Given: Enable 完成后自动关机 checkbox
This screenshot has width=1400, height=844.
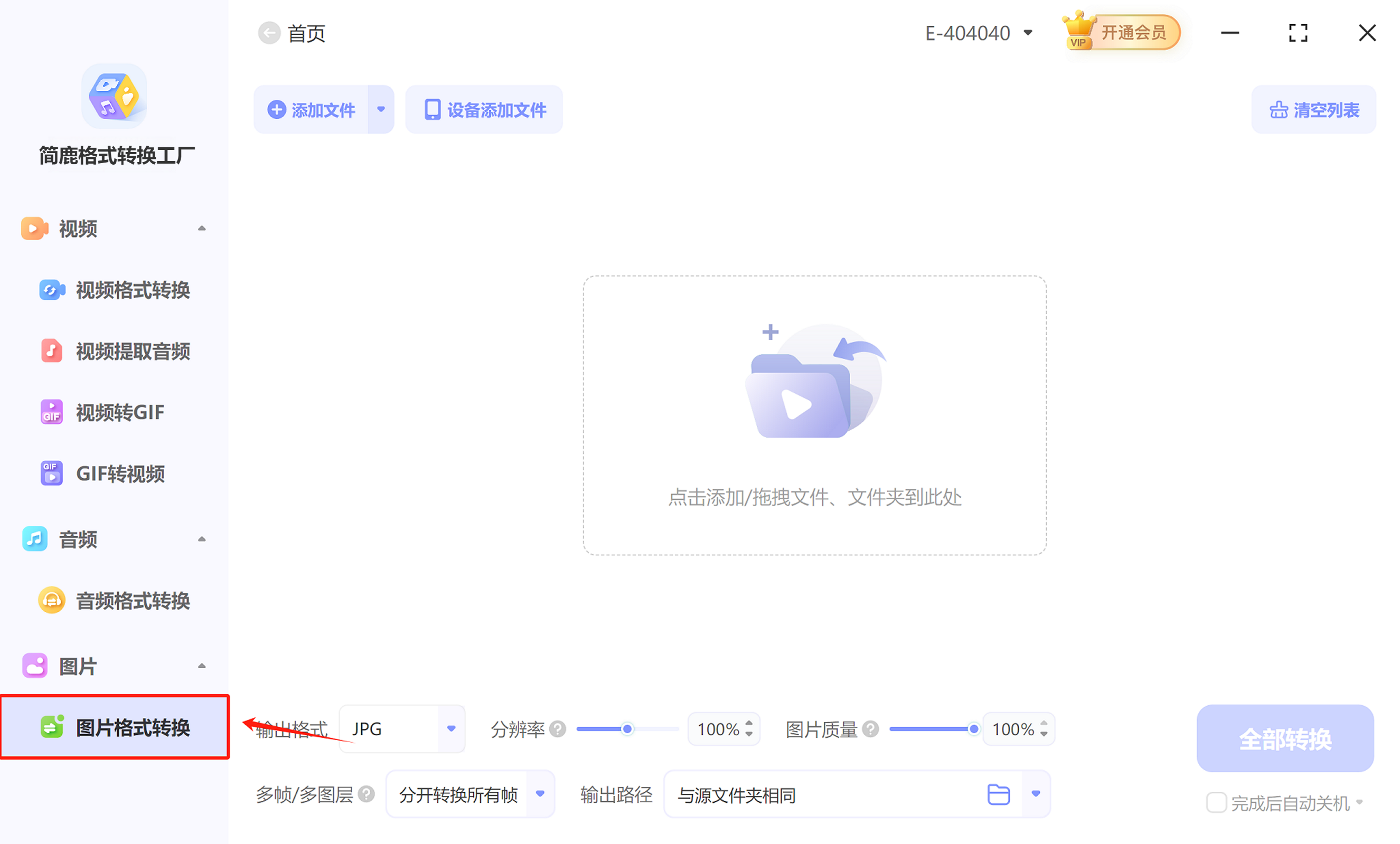Looking at the screenshot, I should [x=1216, y=802].
